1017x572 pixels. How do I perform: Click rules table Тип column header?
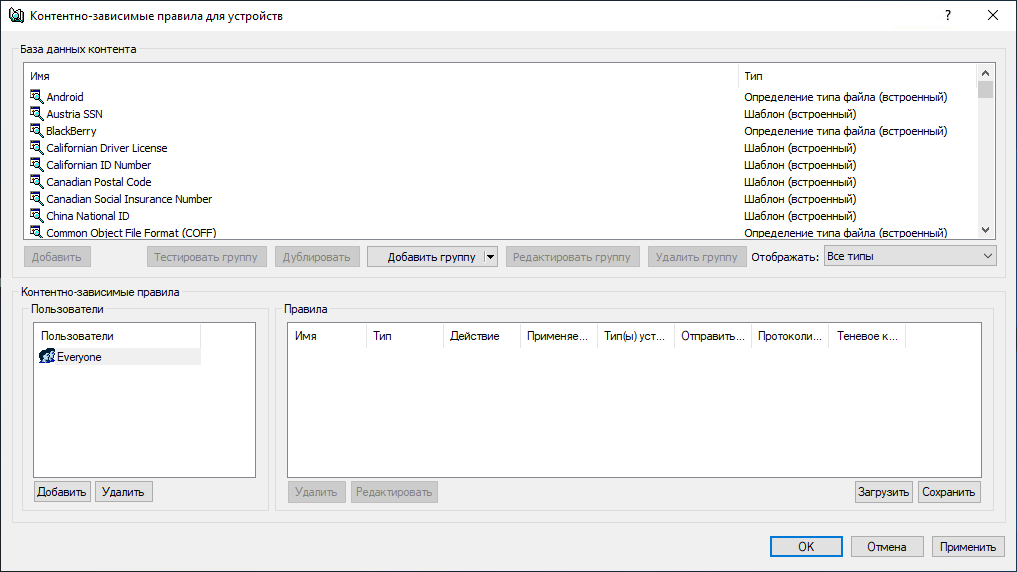click(405, 336)
